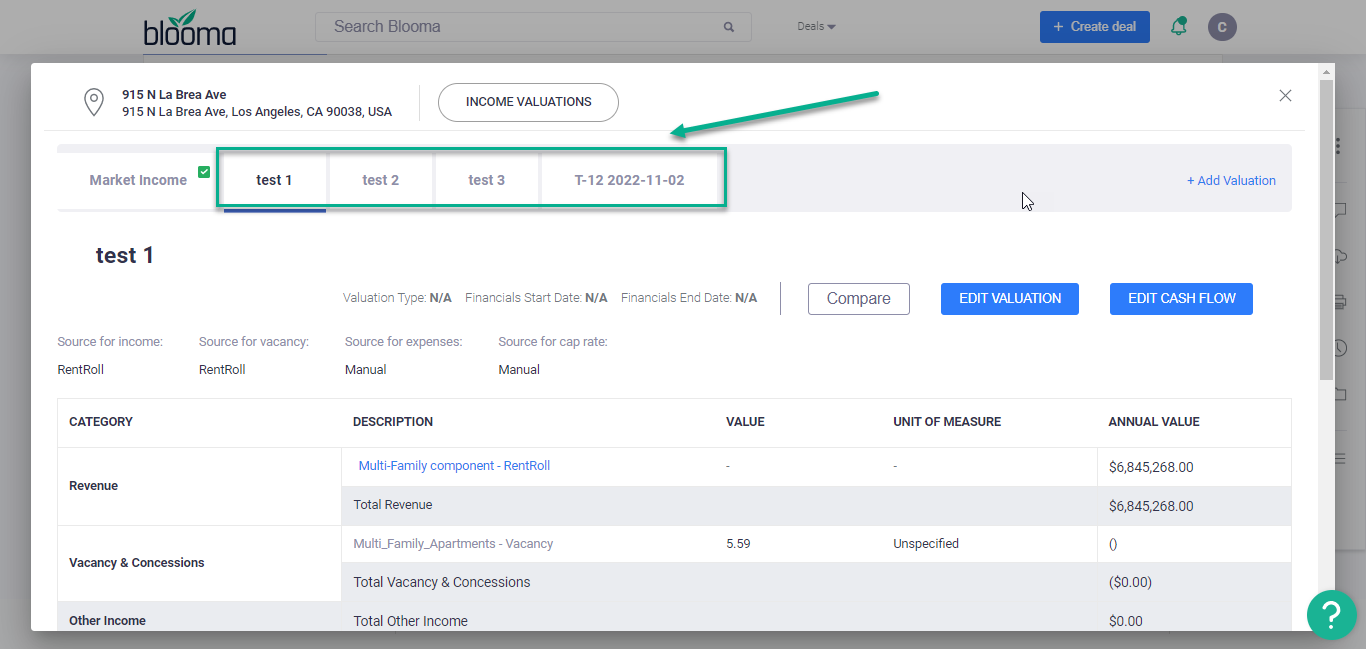Click the Edit Valuation button
Image resolution: width=1366 pixels, height=649 pixels.
click(1010, 299)
